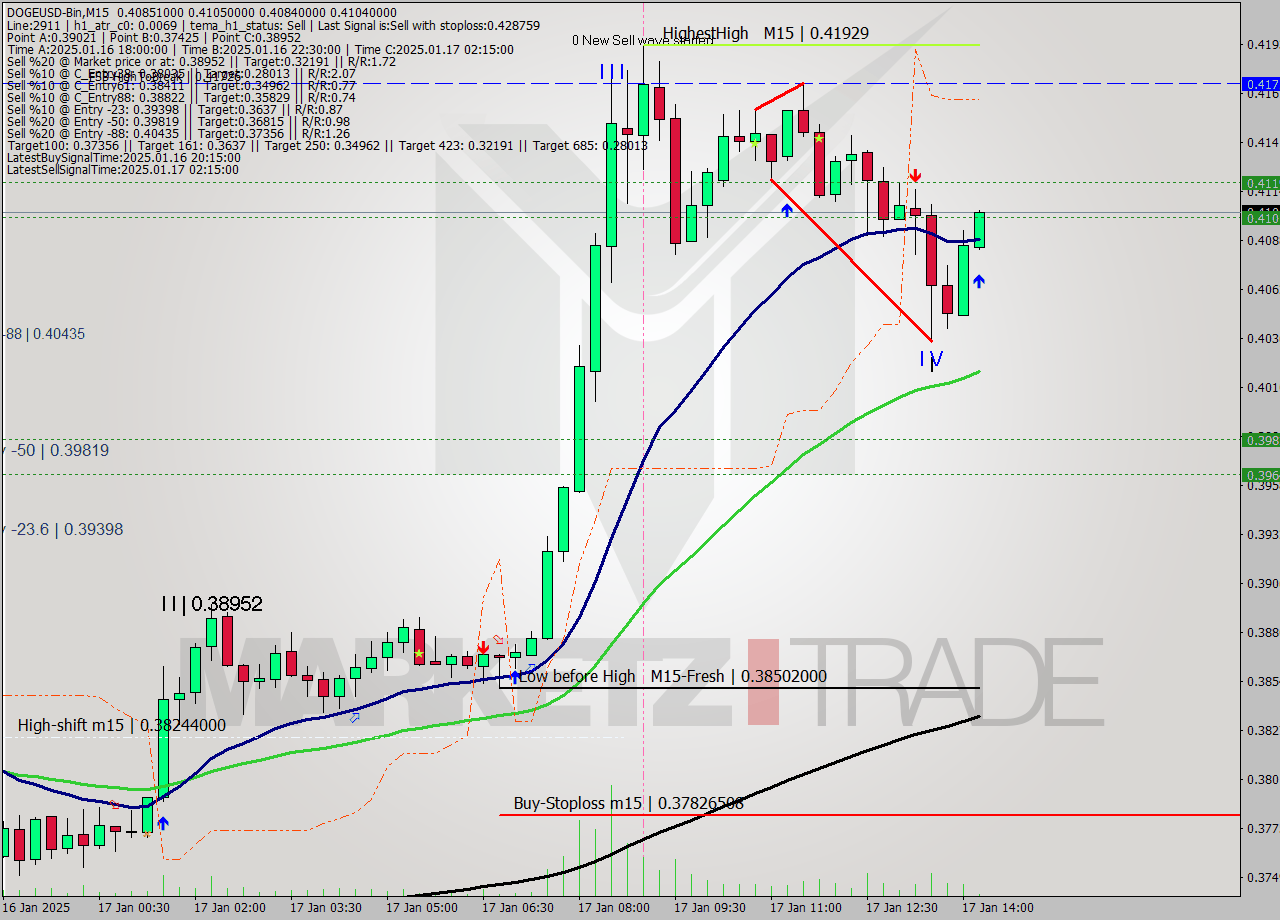Click the blue up arrow beside the last green candle
Screen dimensions: 1280x920
[978, 282]
